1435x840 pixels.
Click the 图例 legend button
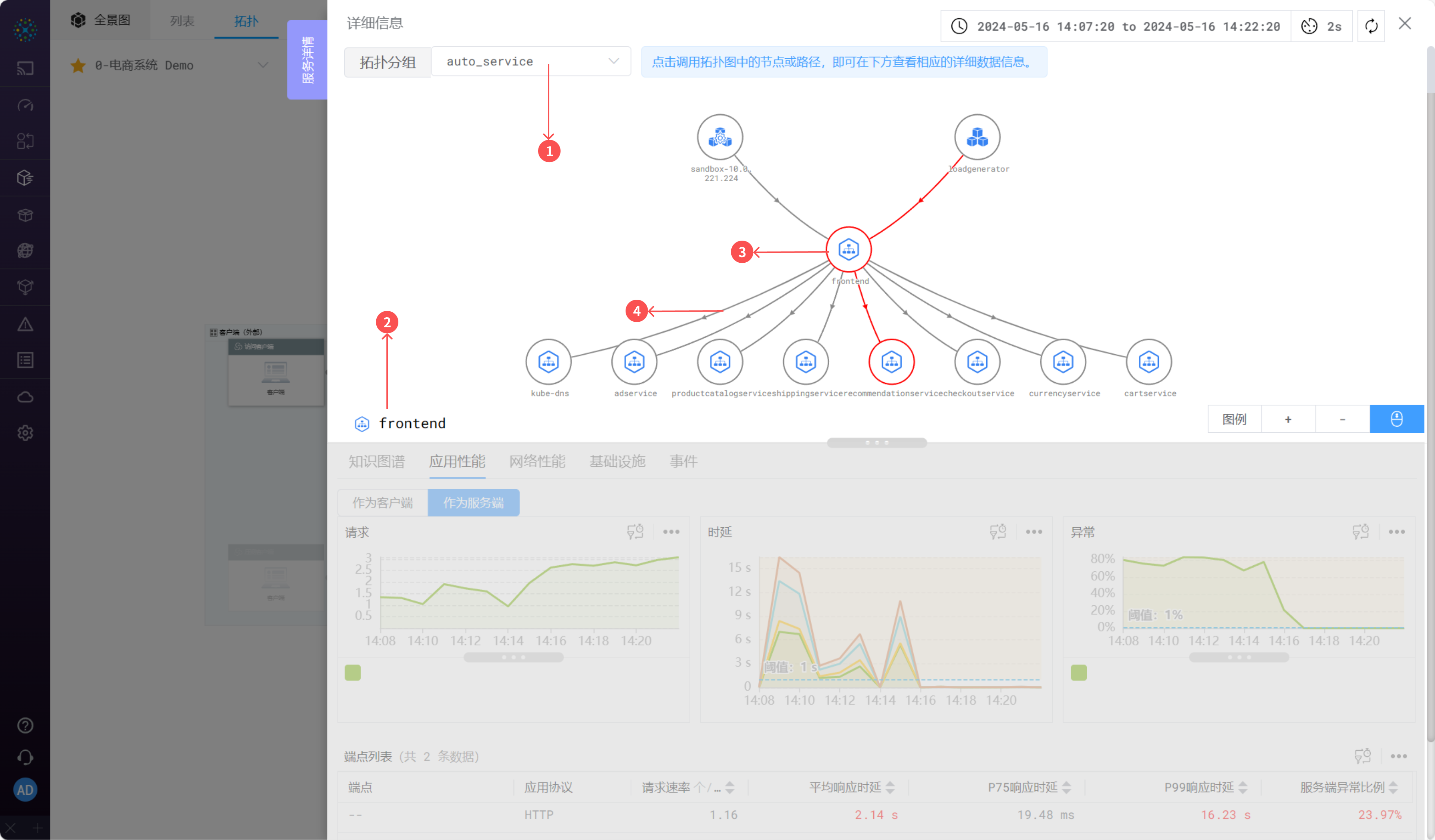[x=1234, y=419]
